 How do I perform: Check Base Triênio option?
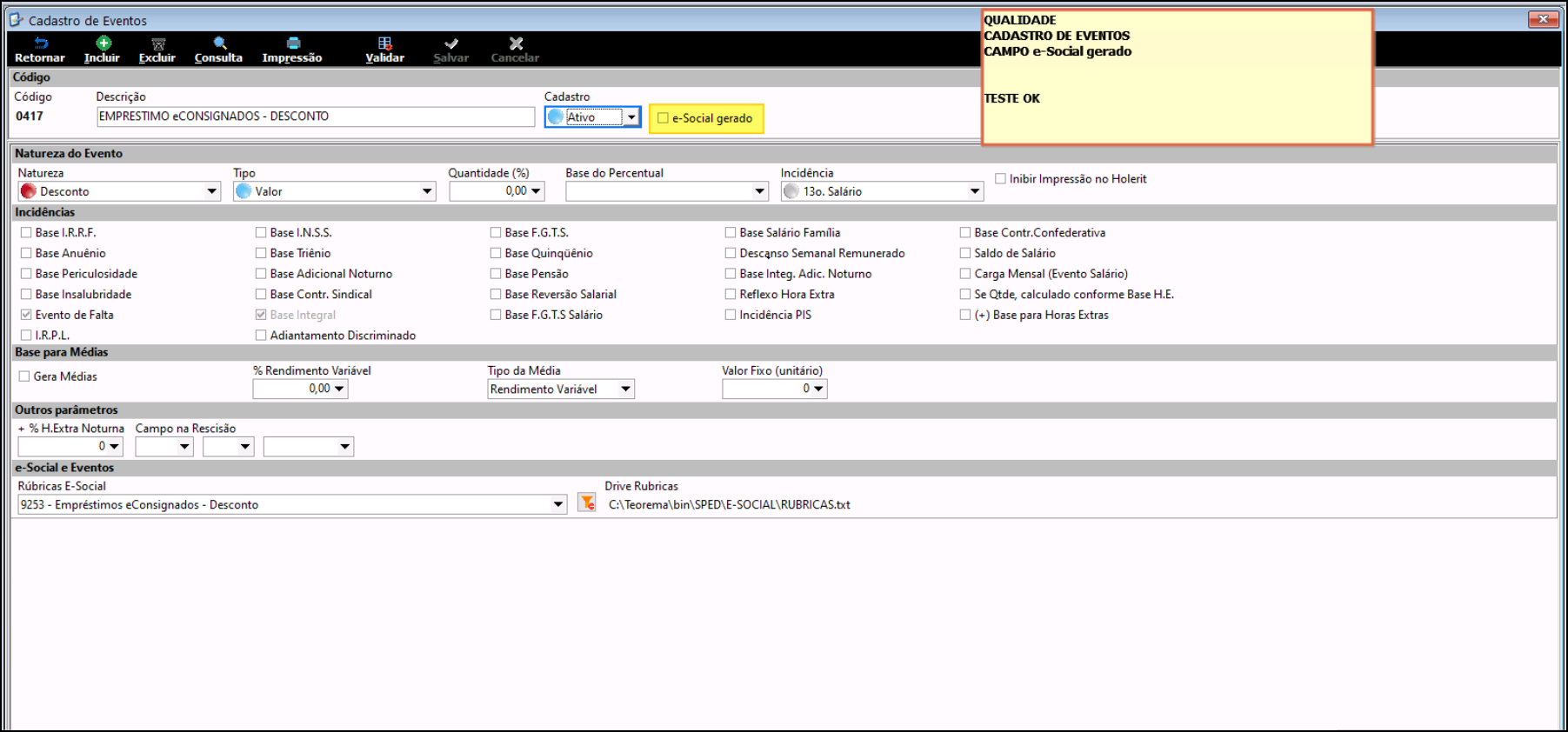(261, 253)
